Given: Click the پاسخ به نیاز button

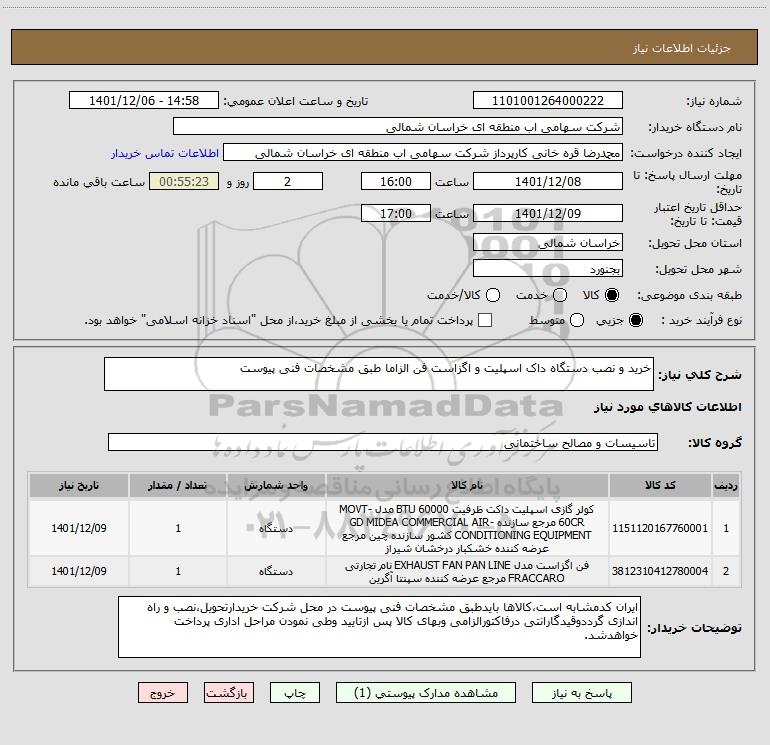Looking at the screenshot, I should 582,692.
